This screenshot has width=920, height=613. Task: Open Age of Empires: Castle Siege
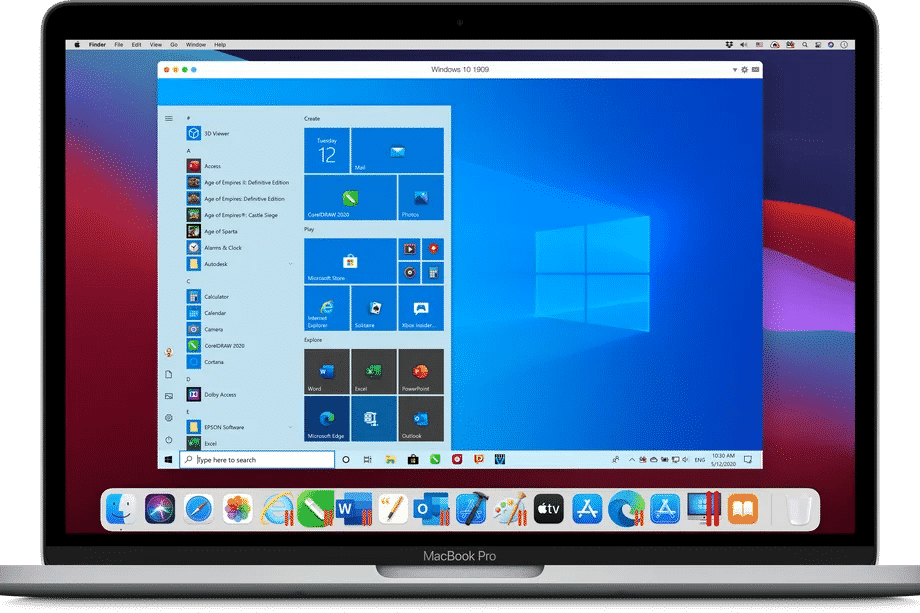tap(233, 215)
